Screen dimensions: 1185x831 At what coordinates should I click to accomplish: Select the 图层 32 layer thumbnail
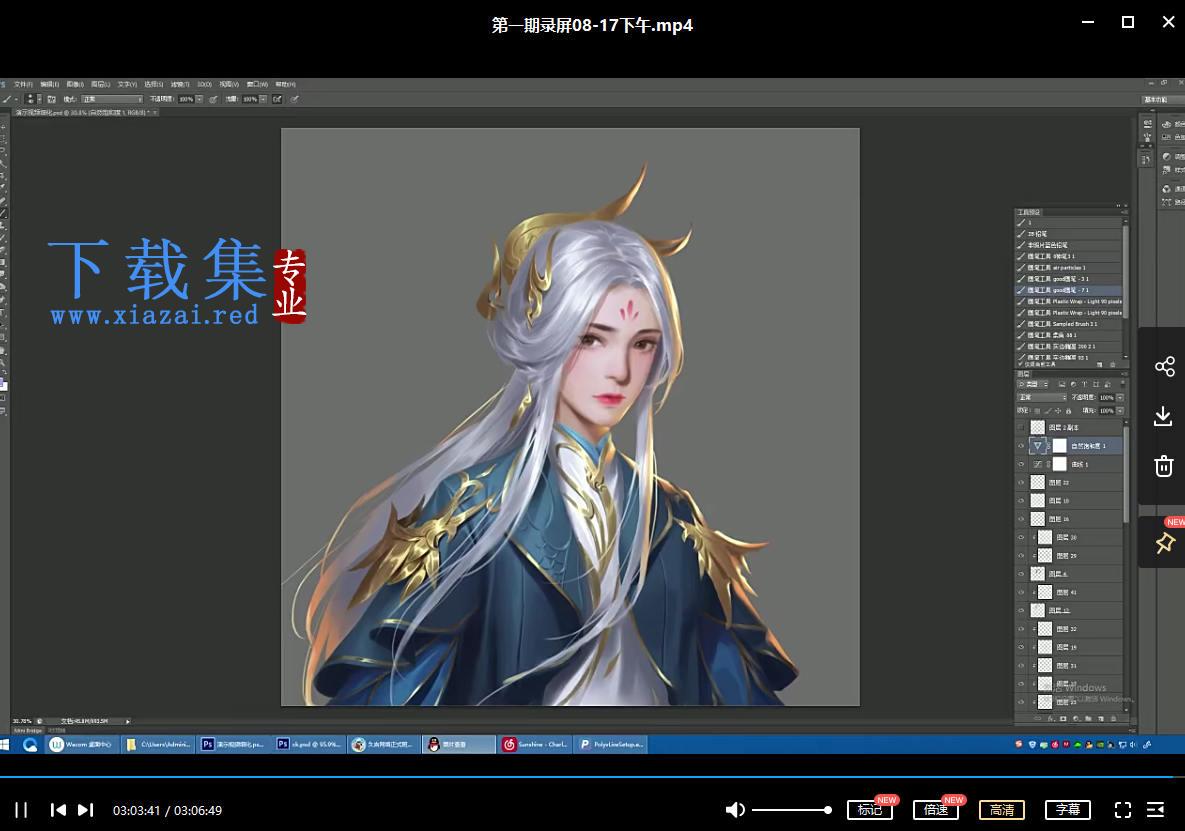pos(1044,629)
